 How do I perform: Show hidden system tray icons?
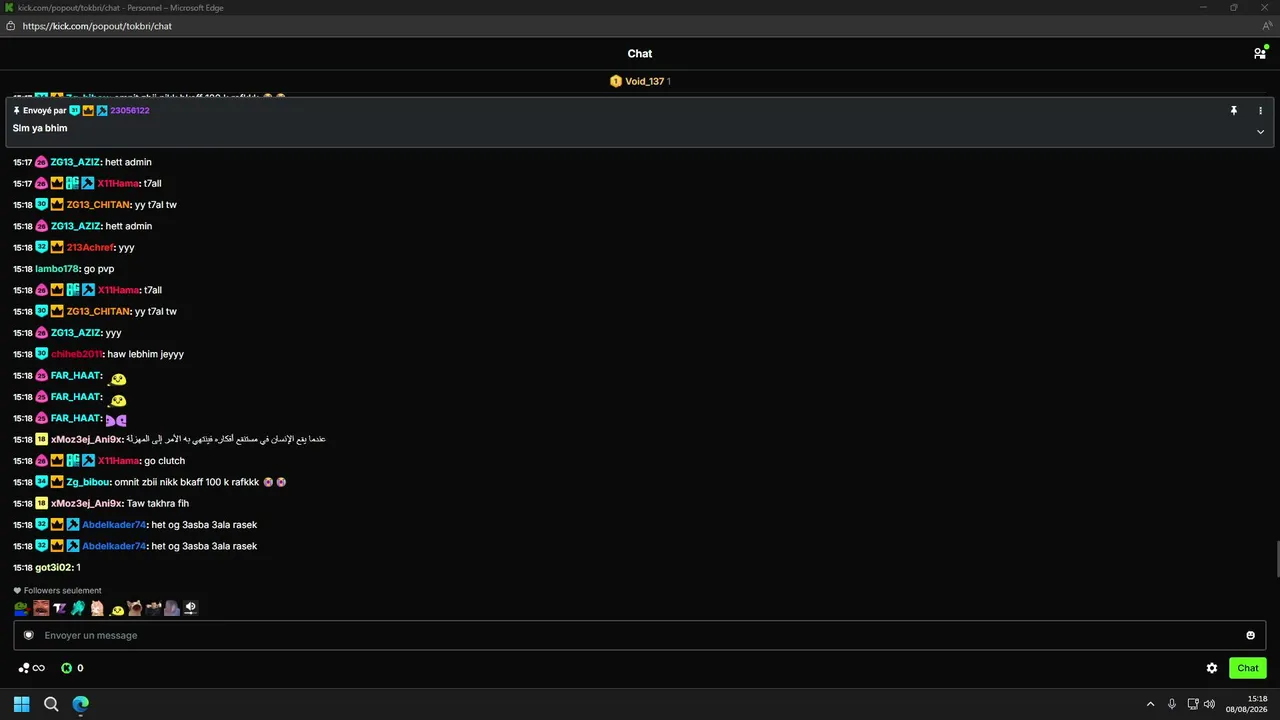point(1150,704)
